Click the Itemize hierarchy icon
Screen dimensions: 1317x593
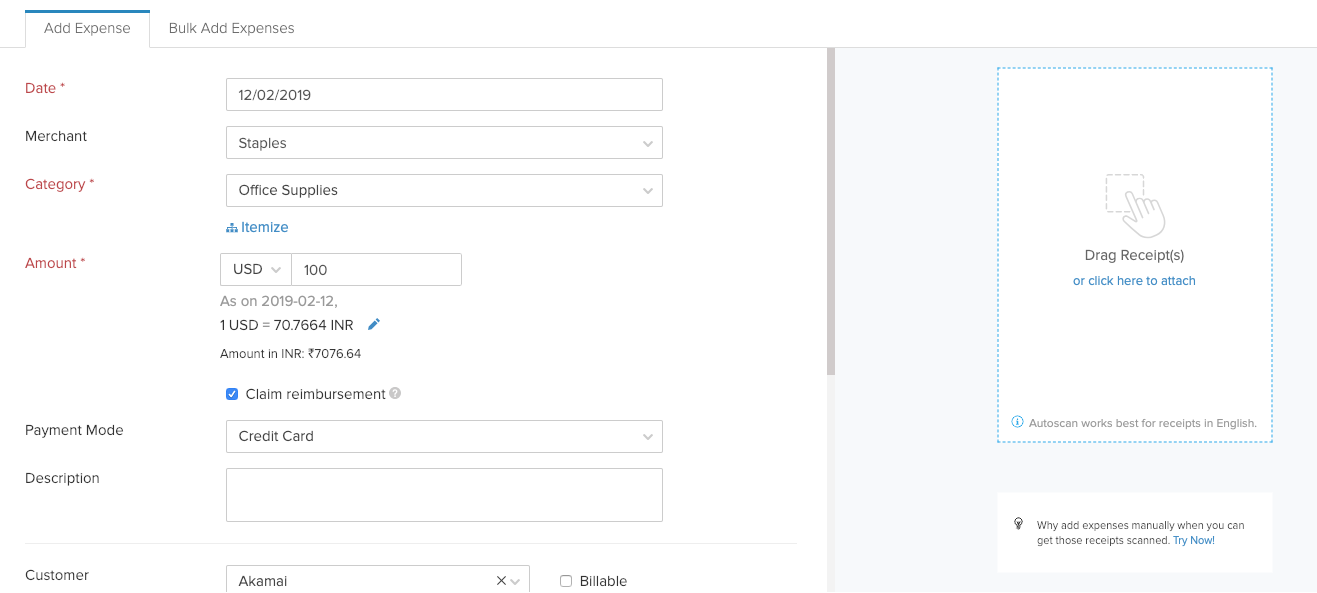[232, 228]
